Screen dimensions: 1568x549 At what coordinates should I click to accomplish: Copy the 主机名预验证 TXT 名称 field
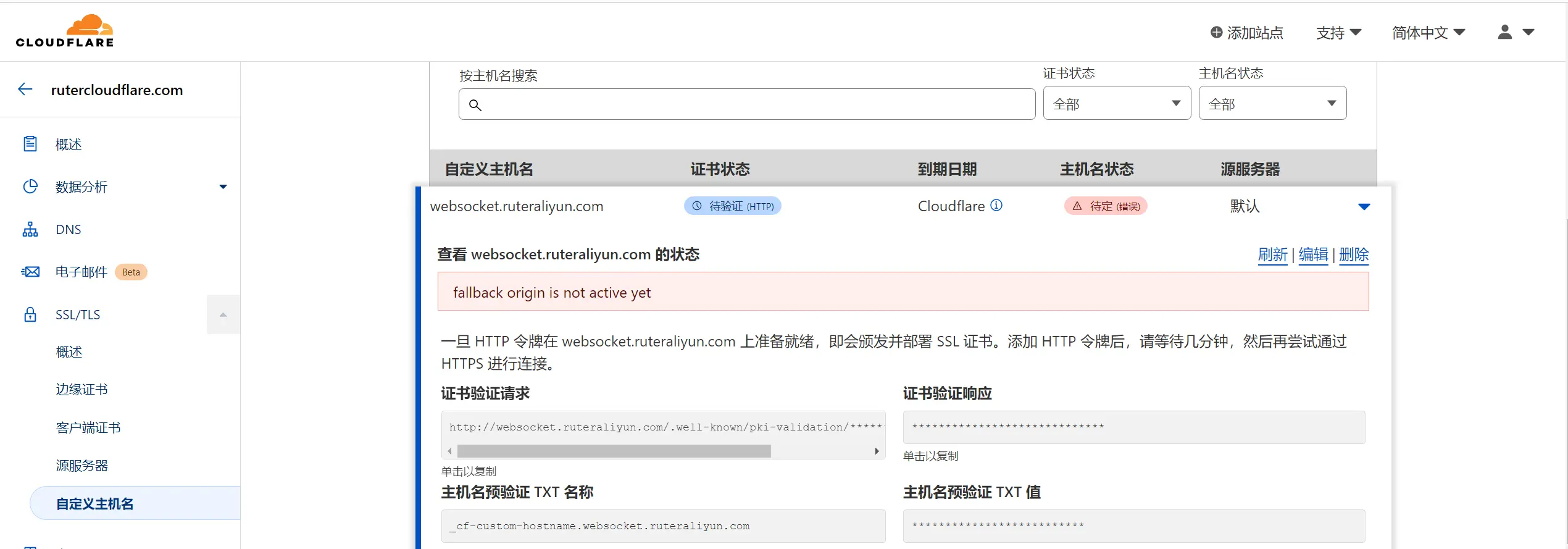pyautogui.click(x=663, y=526)
